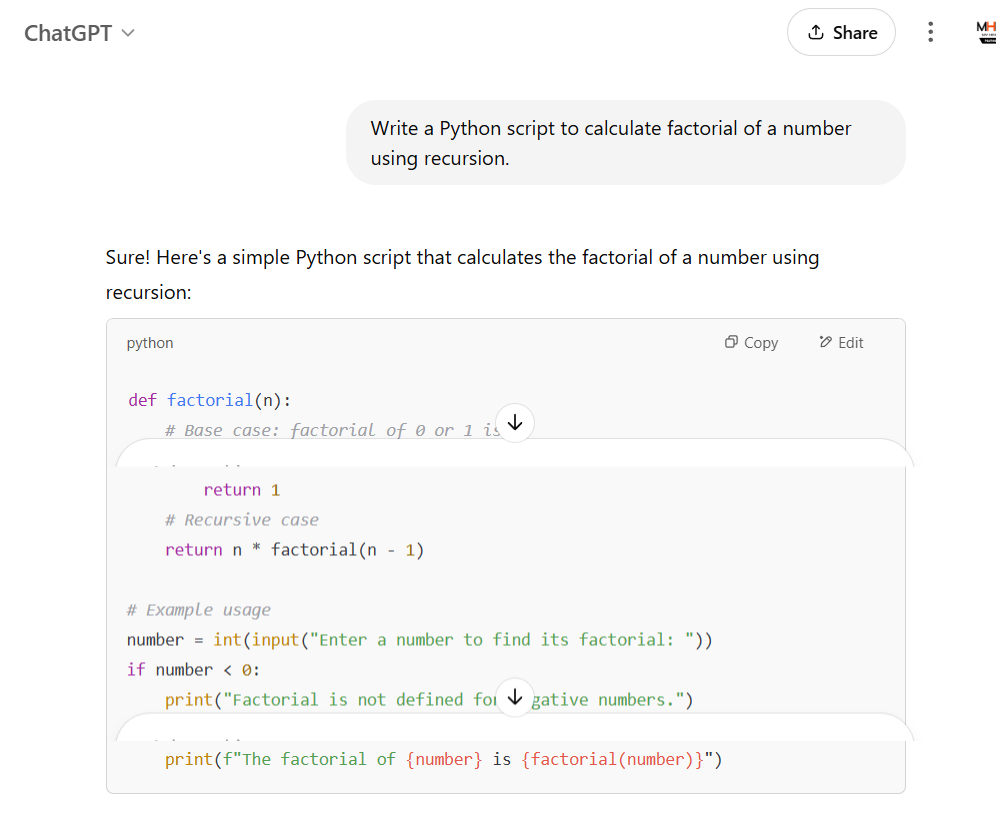Click the user prompt message bubble
996x823 pixels.
[626, 143]
